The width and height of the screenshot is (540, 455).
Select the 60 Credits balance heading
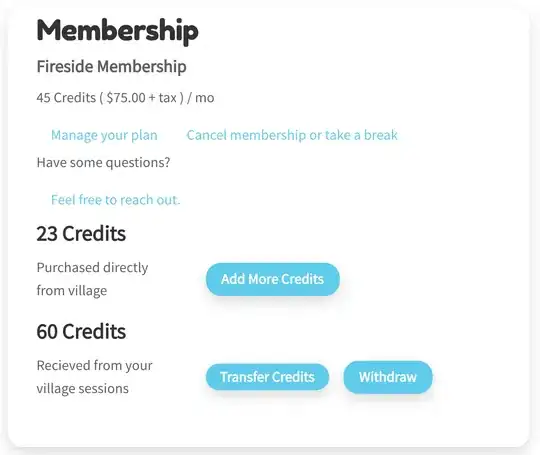tap(81, 332)
